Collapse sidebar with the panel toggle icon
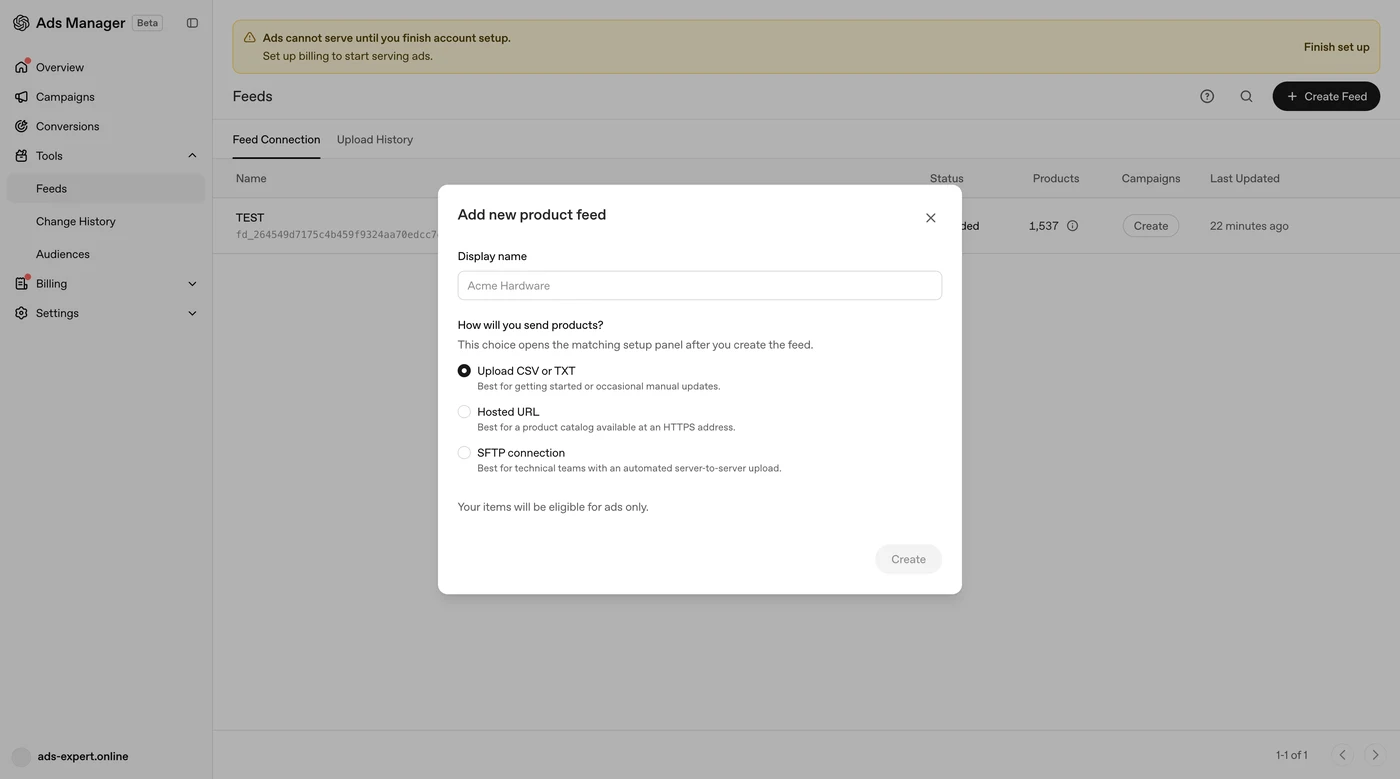The width and height of the screenshot is (1400, 779). [192, 23]
